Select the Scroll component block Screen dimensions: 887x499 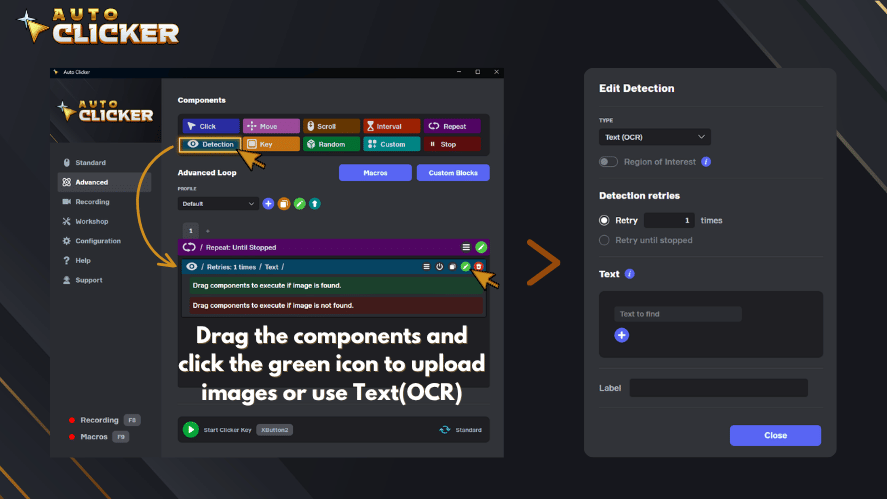[x=331, y=126]
